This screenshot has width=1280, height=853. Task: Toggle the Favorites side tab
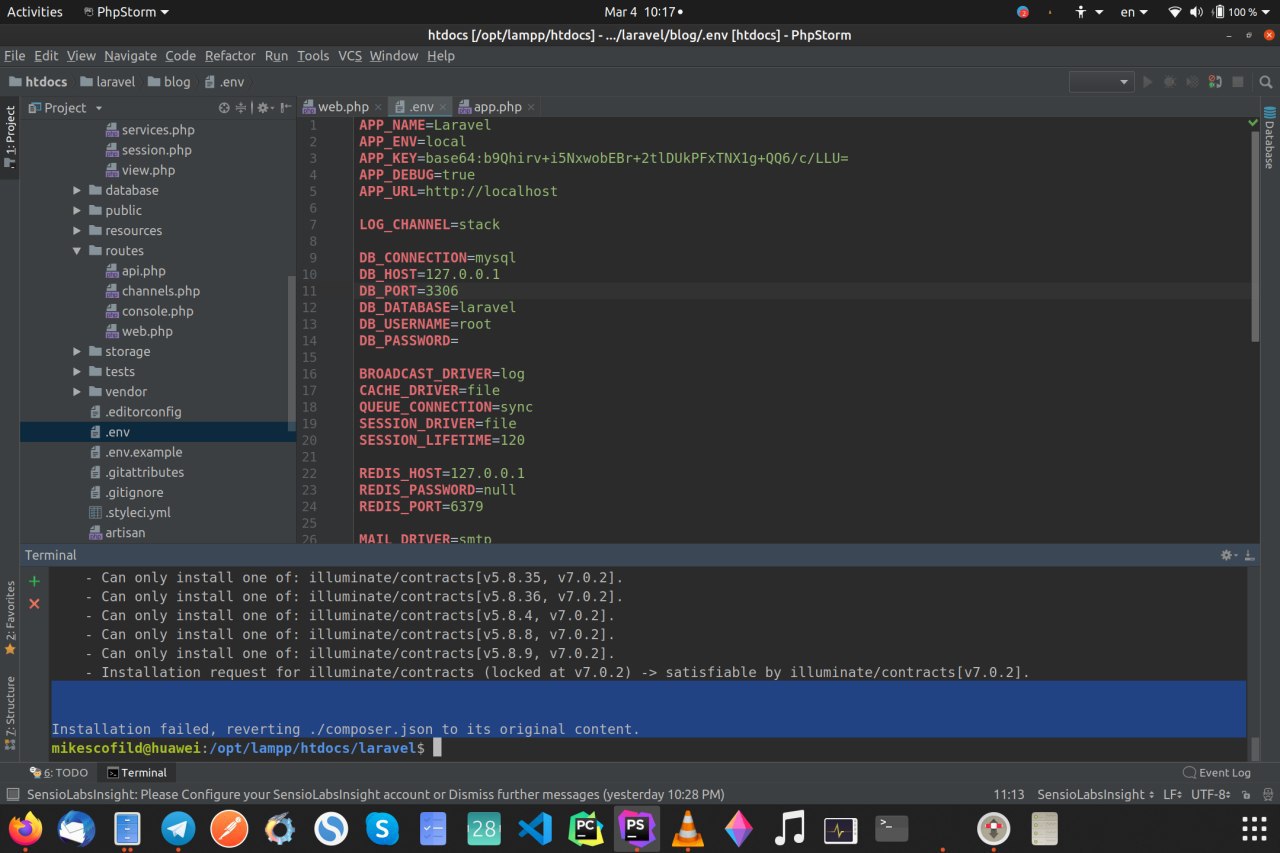tap(10, 618)
